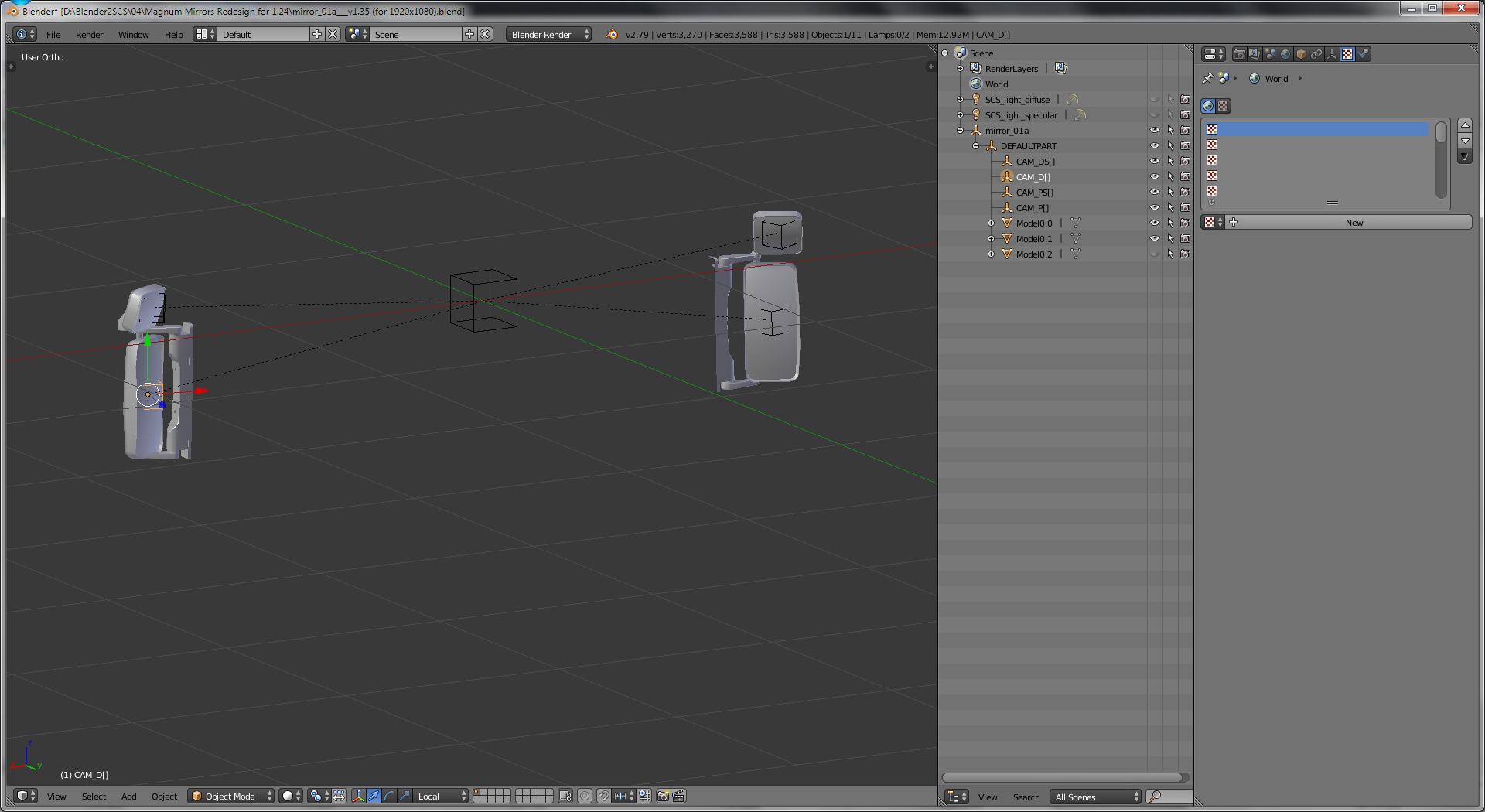Show SCS_light_specular using its eye icon

tap(1155, 115)
